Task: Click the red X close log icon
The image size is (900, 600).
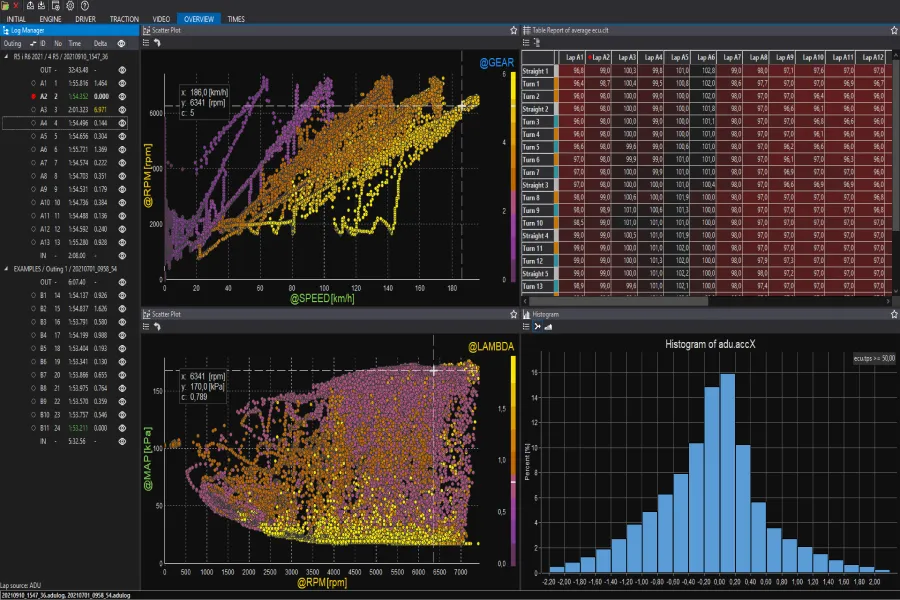Action: pyautogui.click(x=16, y=6)
